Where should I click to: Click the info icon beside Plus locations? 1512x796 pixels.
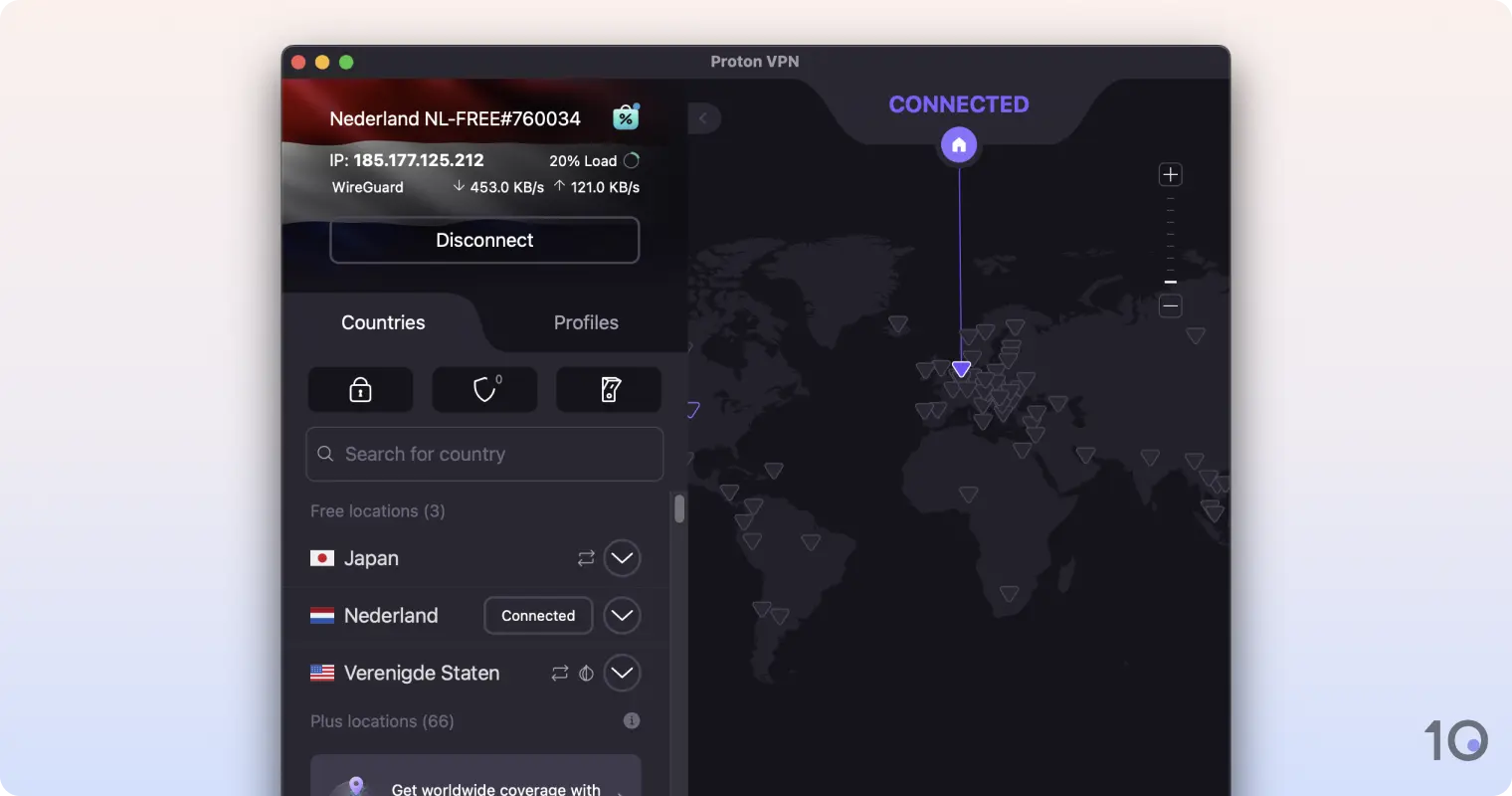(632, 720)
